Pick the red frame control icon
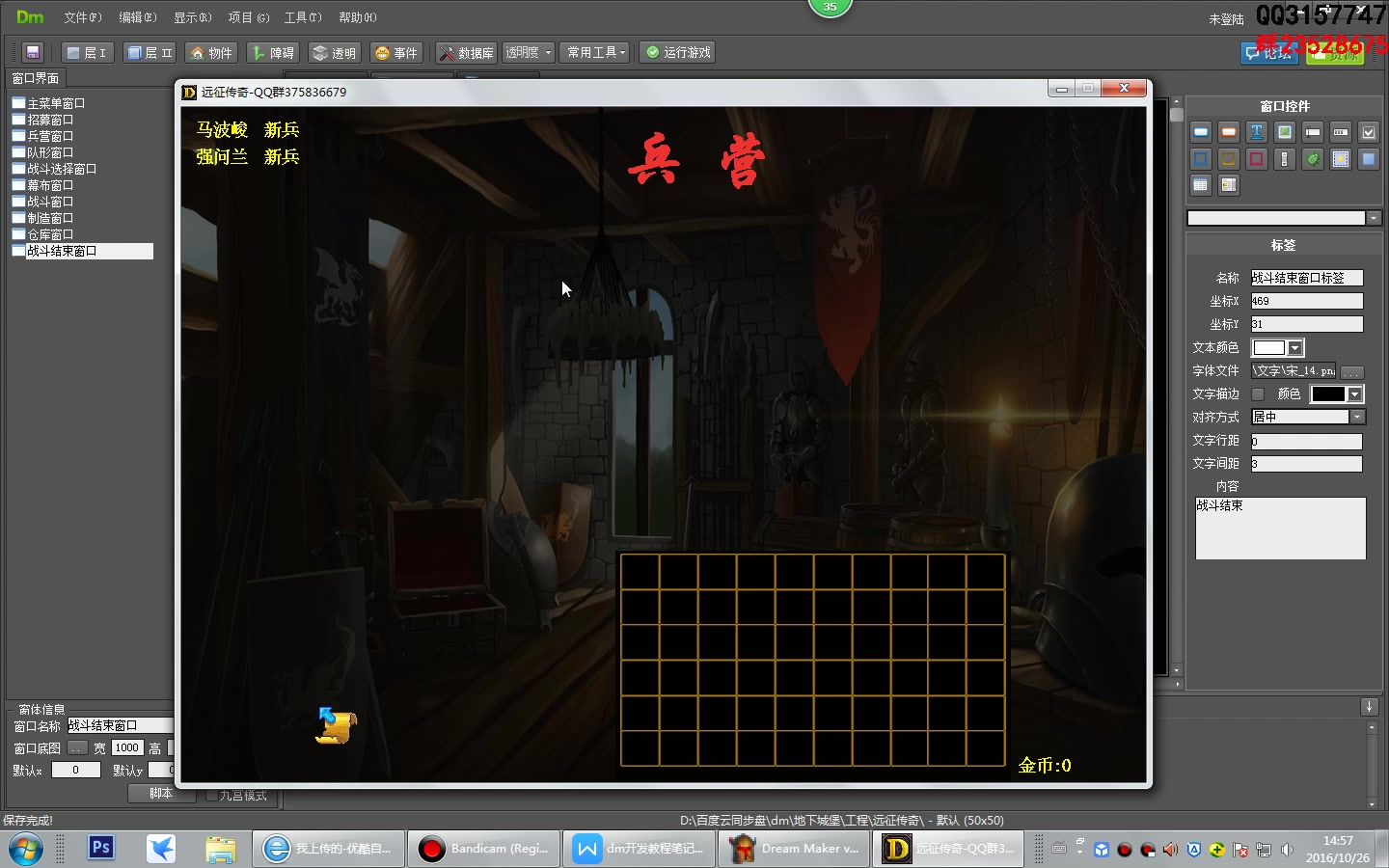Image resolution: width=1389 pixels, height=868 pixels. coord(1256,159)
